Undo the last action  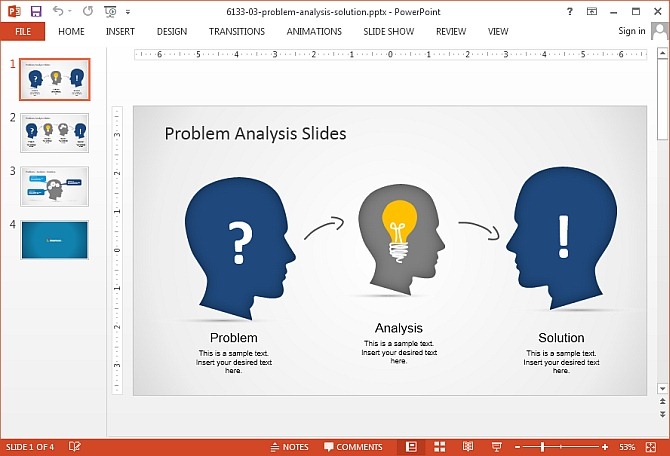58,11
